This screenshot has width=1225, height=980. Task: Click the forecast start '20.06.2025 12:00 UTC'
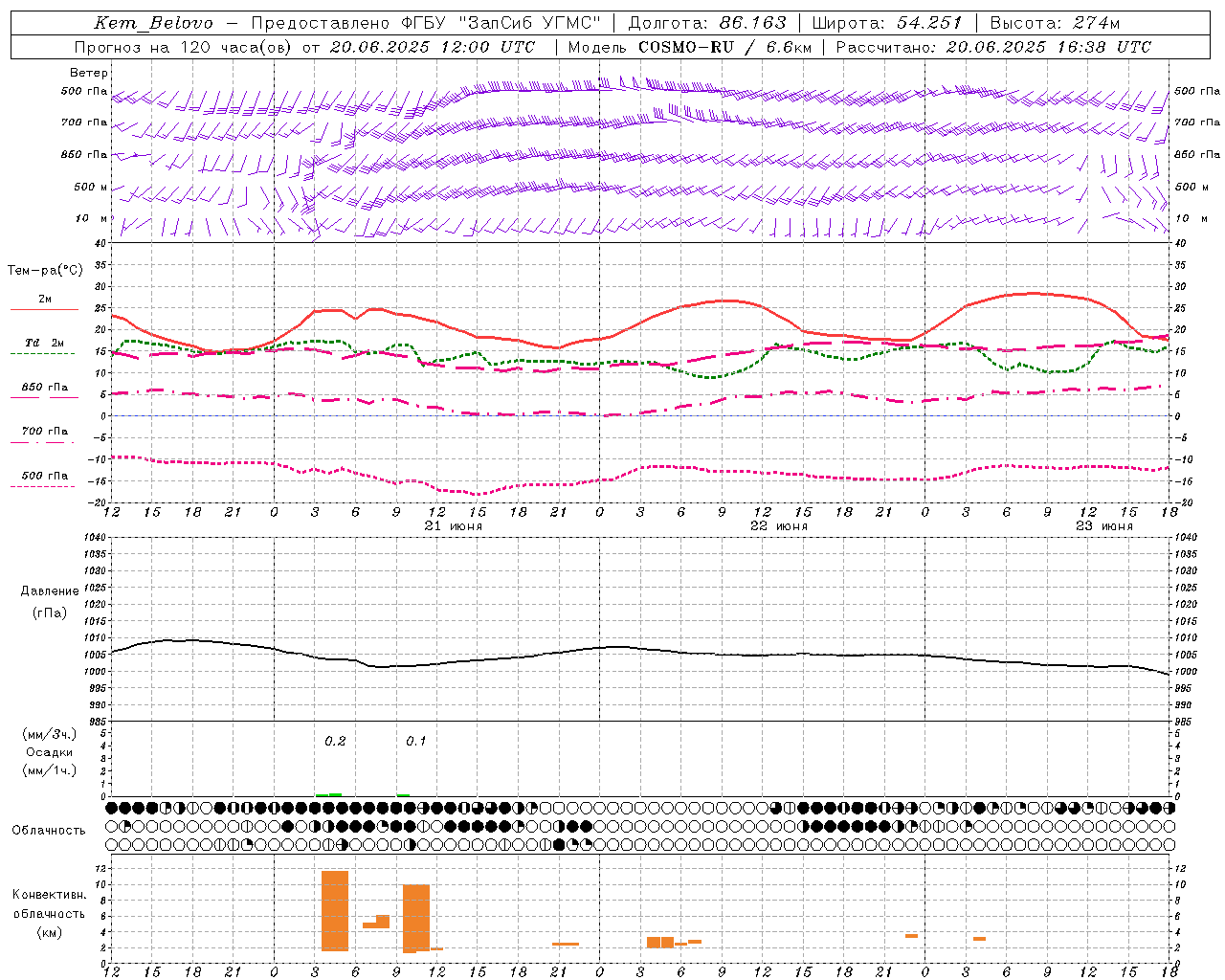click(x=433, y=47)
